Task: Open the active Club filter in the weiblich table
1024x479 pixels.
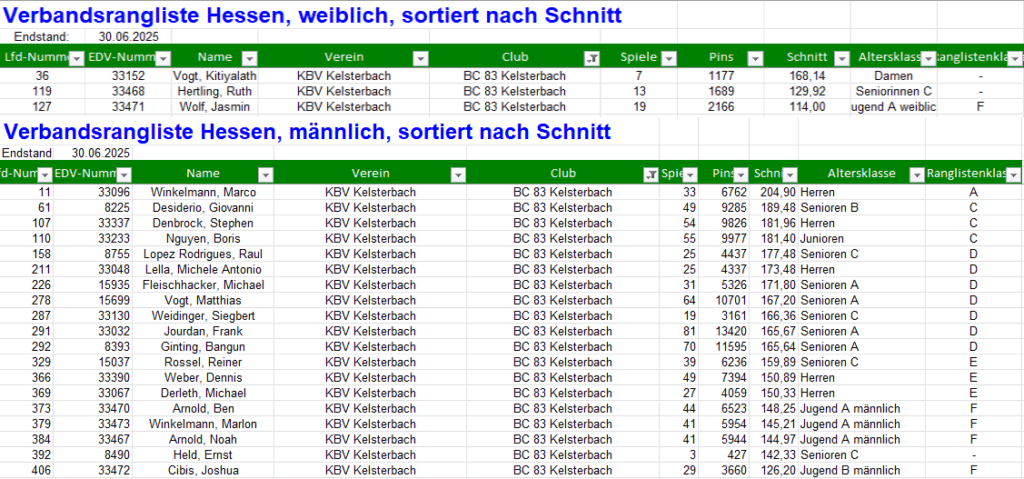Action: click(592, 58)
